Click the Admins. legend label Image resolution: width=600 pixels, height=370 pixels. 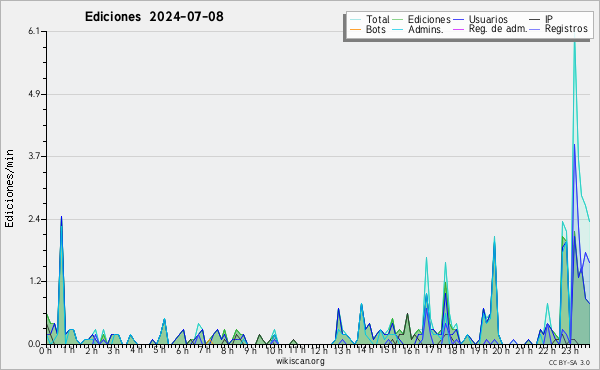pyautogui.click(x=426, y=29)
